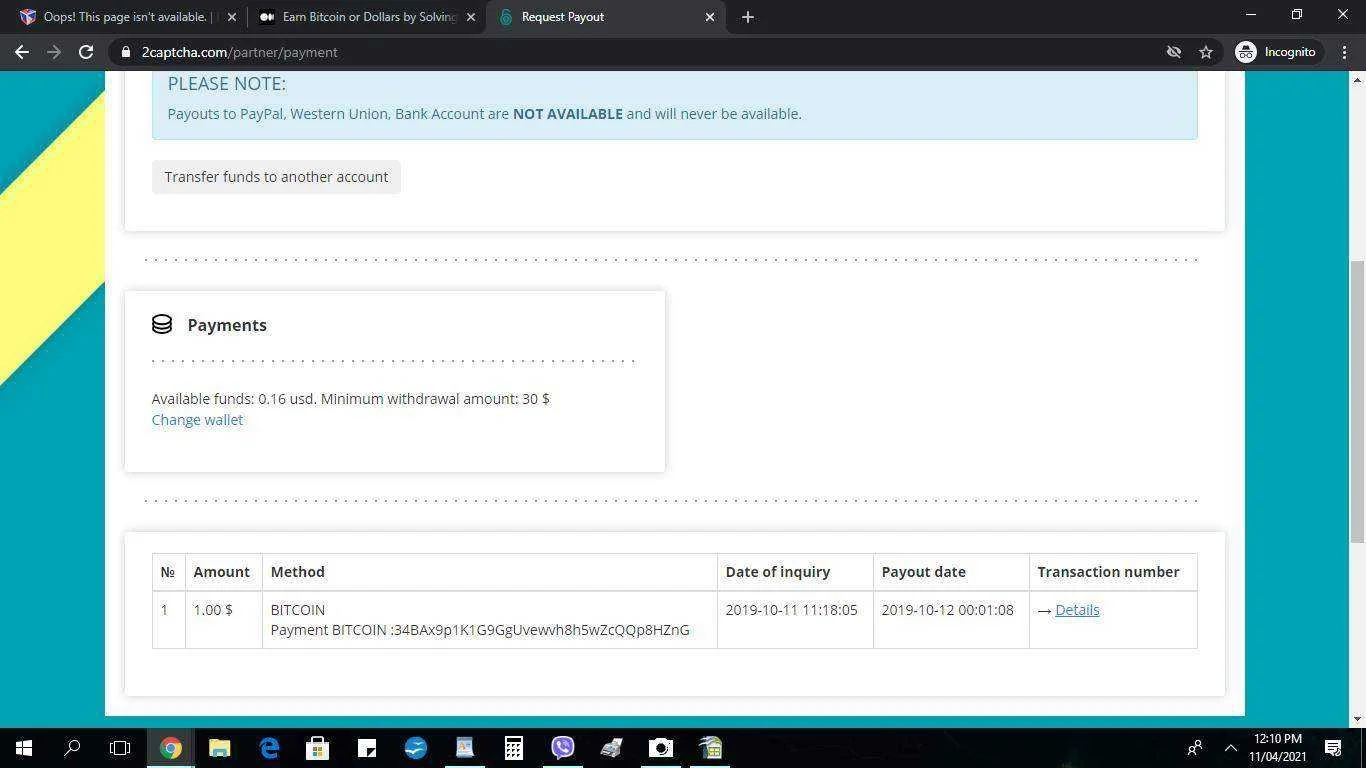Click the browser back arrow
Image resolution: width=1366 pixels, height=768 pixels.
point(22,52)
